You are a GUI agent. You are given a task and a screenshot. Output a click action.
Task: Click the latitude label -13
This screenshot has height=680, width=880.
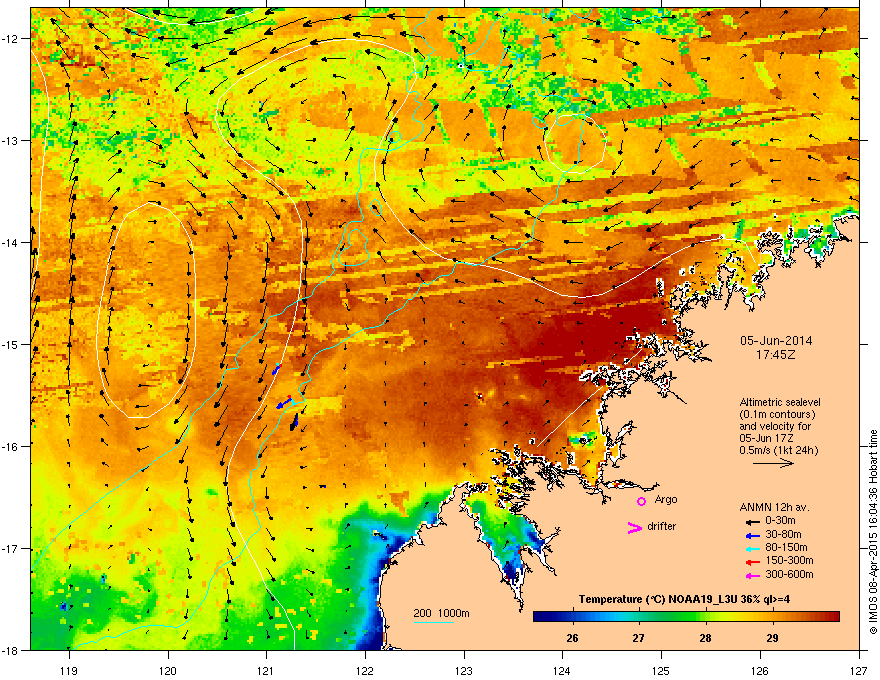tap(11, 140)
